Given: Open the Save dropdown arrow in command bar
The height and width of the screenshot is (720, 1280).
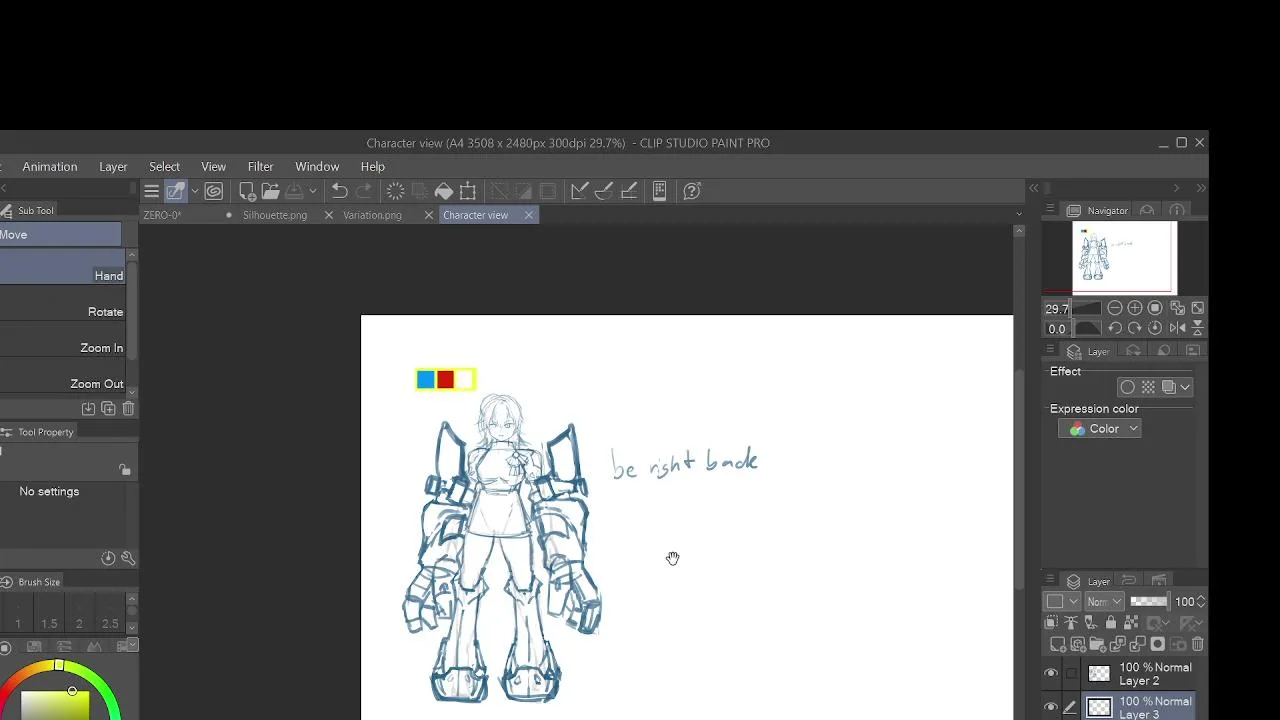Looking at the screenshot, I should pyautogui.click(x=313, y=191).
